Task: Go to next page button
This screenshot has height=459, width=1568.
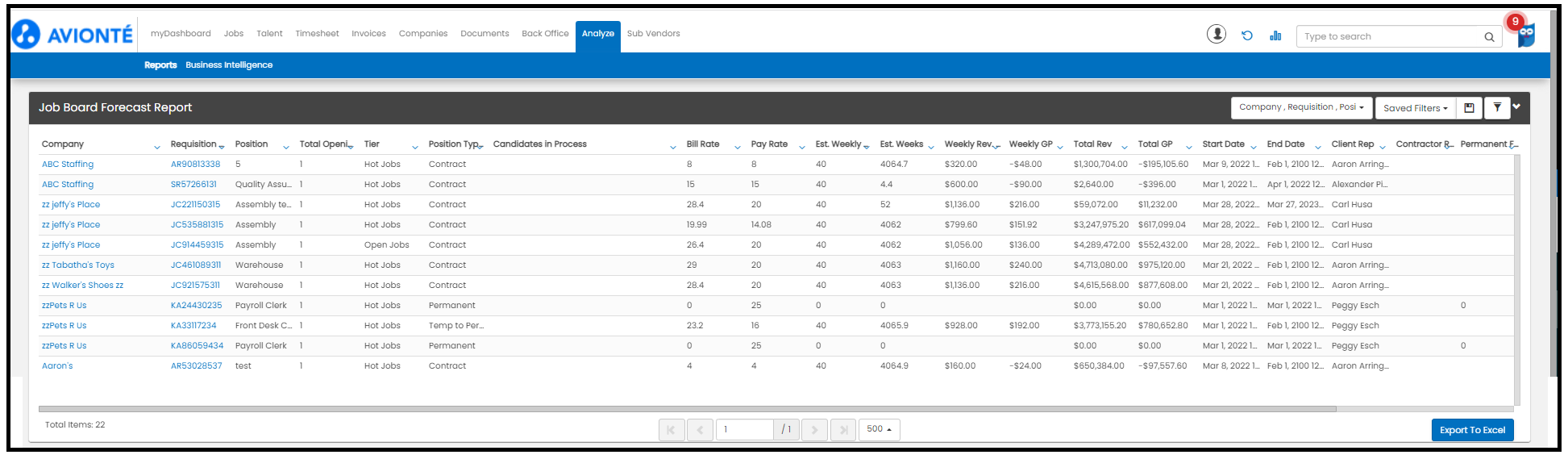Action: [815, 430]
